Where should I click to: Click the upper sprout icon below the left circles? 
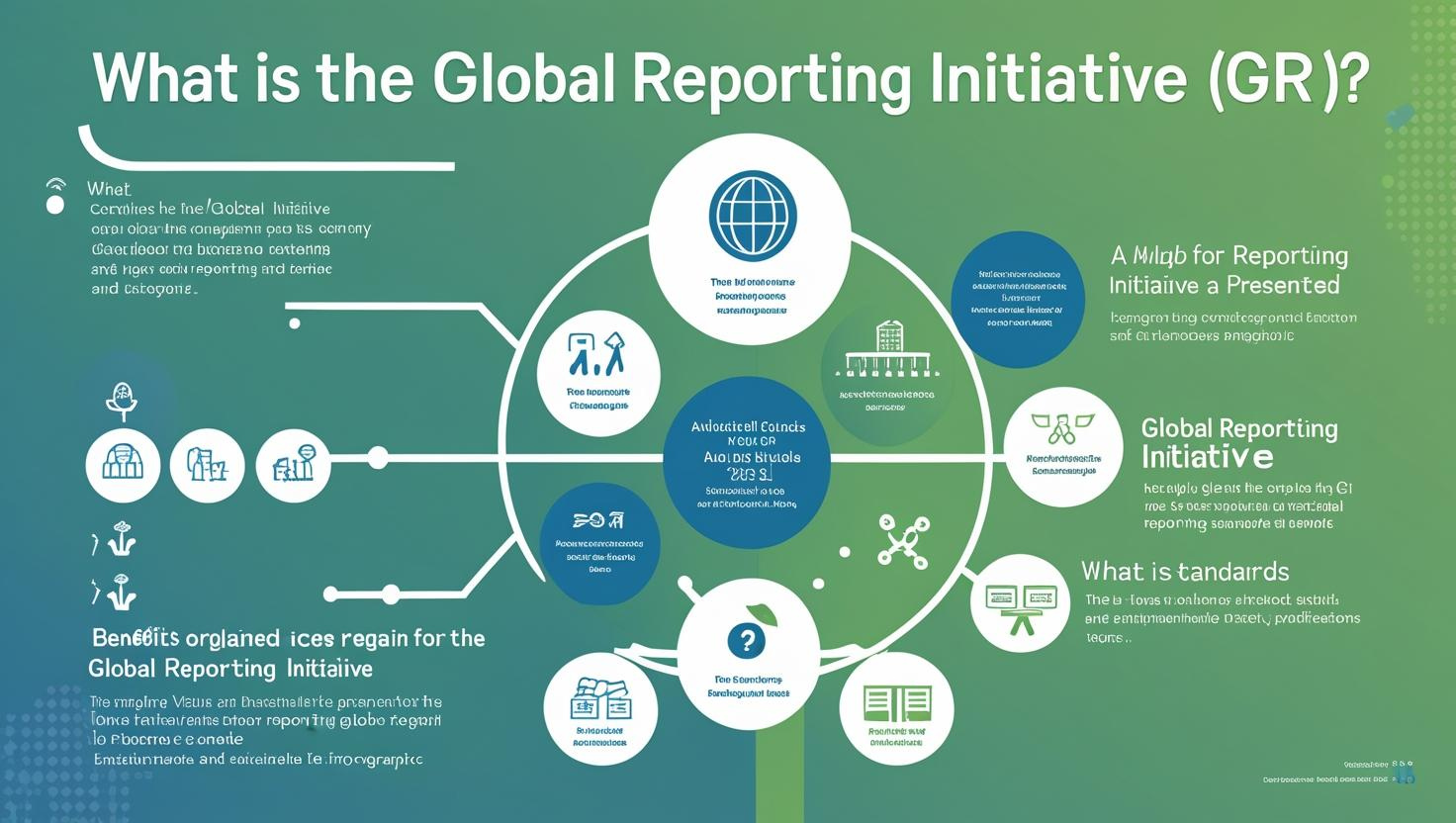119,540
